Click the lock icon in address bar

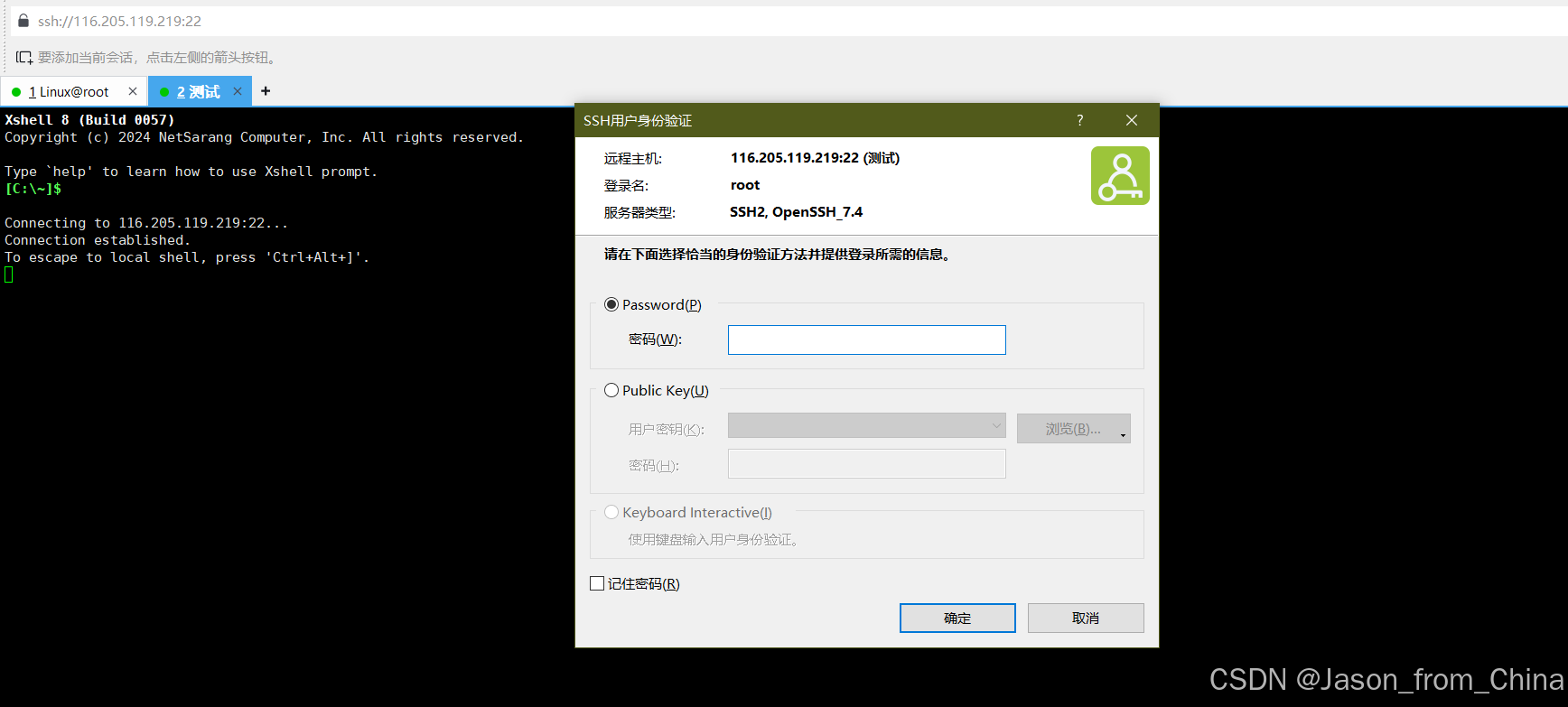[23, 21]
